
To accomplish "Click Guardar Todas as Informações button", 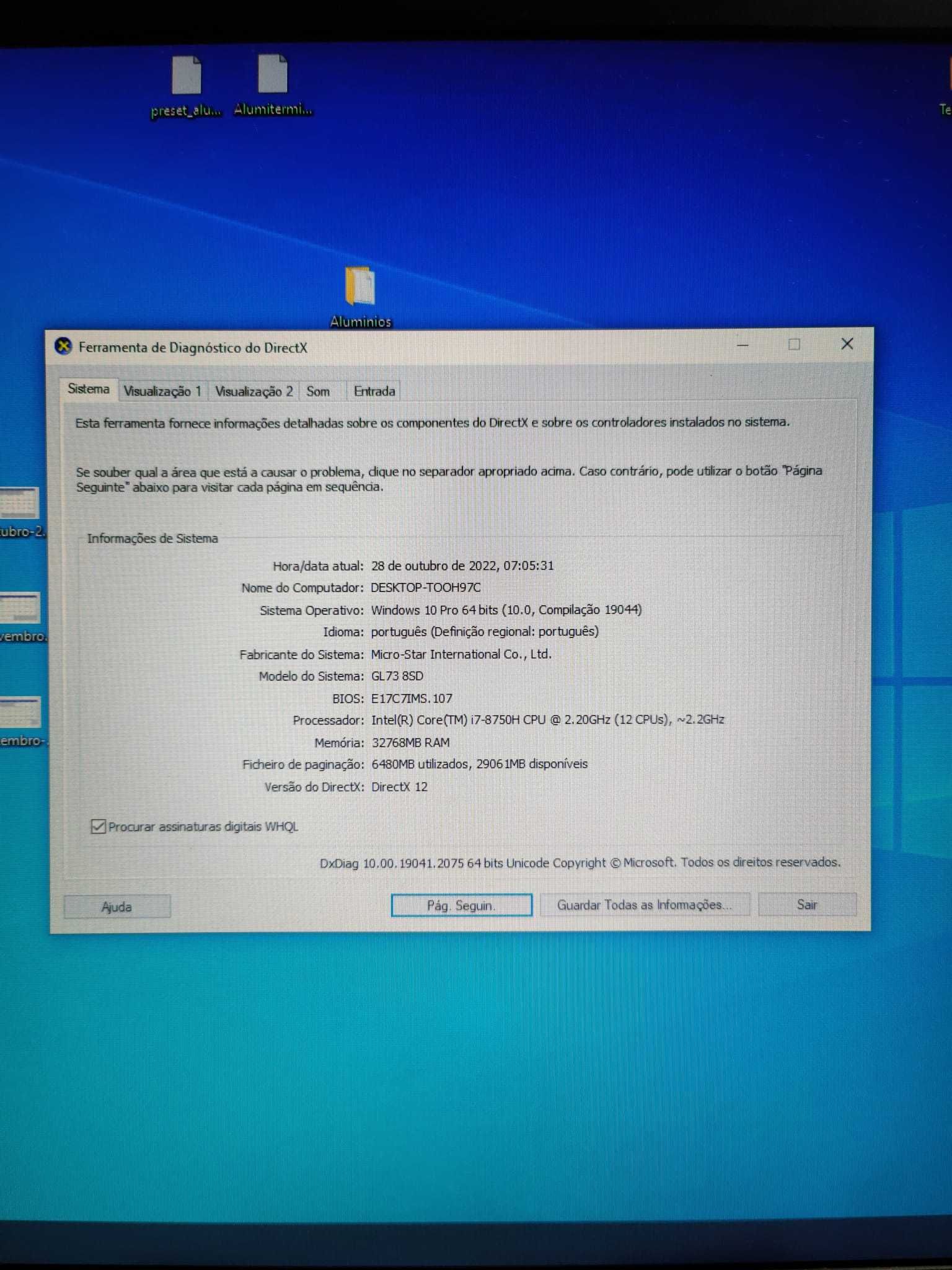I will 645,905.
